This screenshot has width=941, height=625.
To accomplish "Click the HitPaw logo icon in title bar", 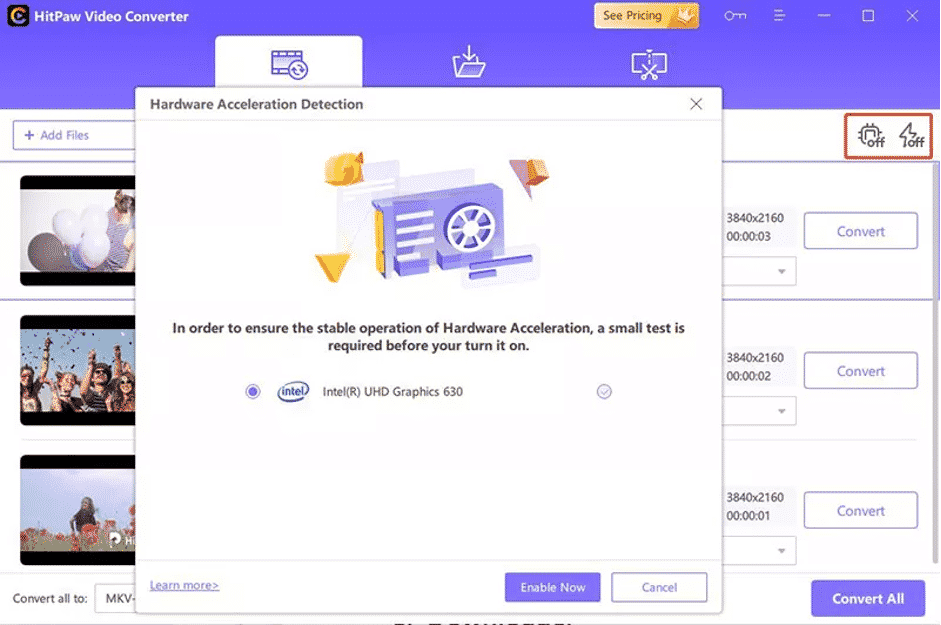I will pyautogui.click(x=18, y=16).
